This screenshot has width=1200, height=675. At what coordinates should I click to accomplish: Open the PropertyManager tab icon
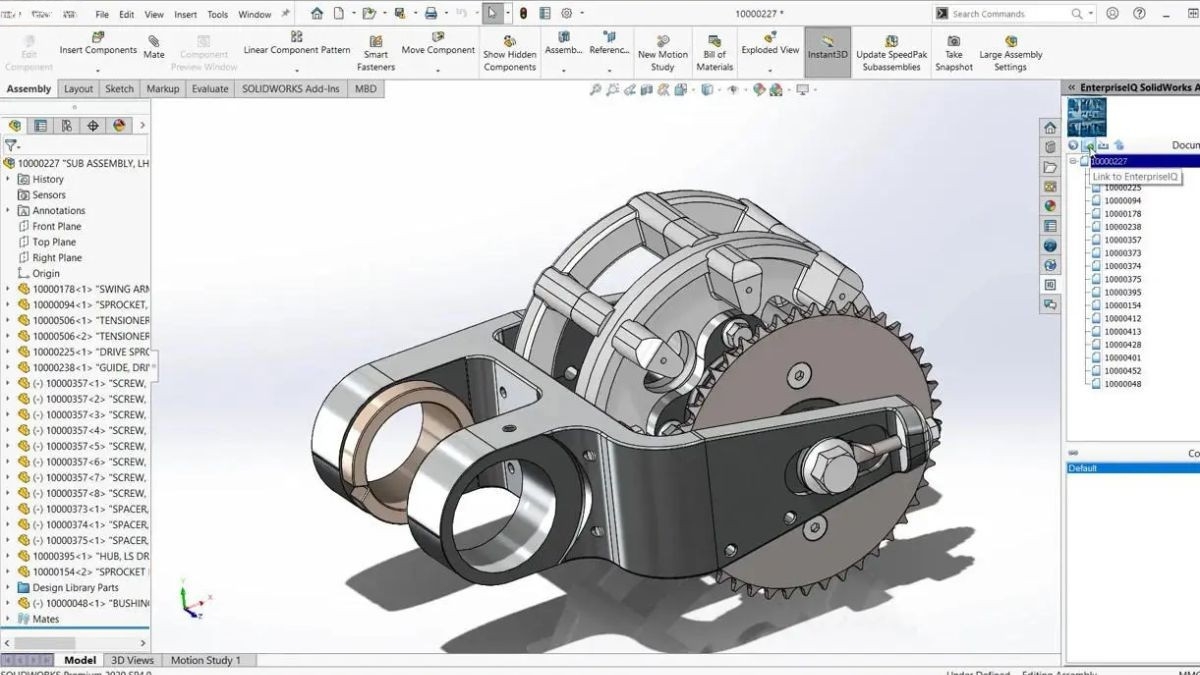[x=40, y=125]
